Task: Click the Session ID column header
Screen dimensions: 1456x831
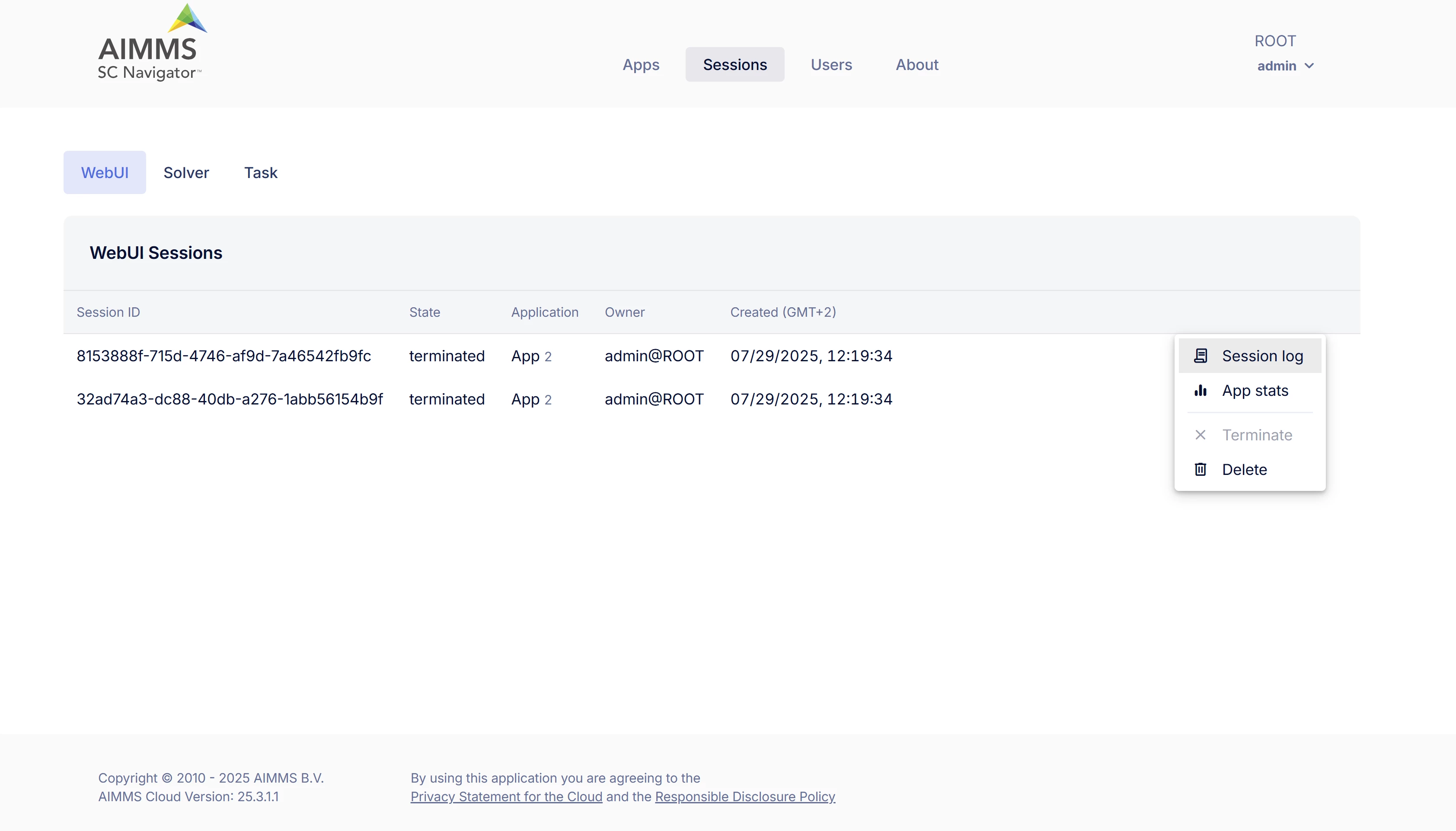Action: 109,312
